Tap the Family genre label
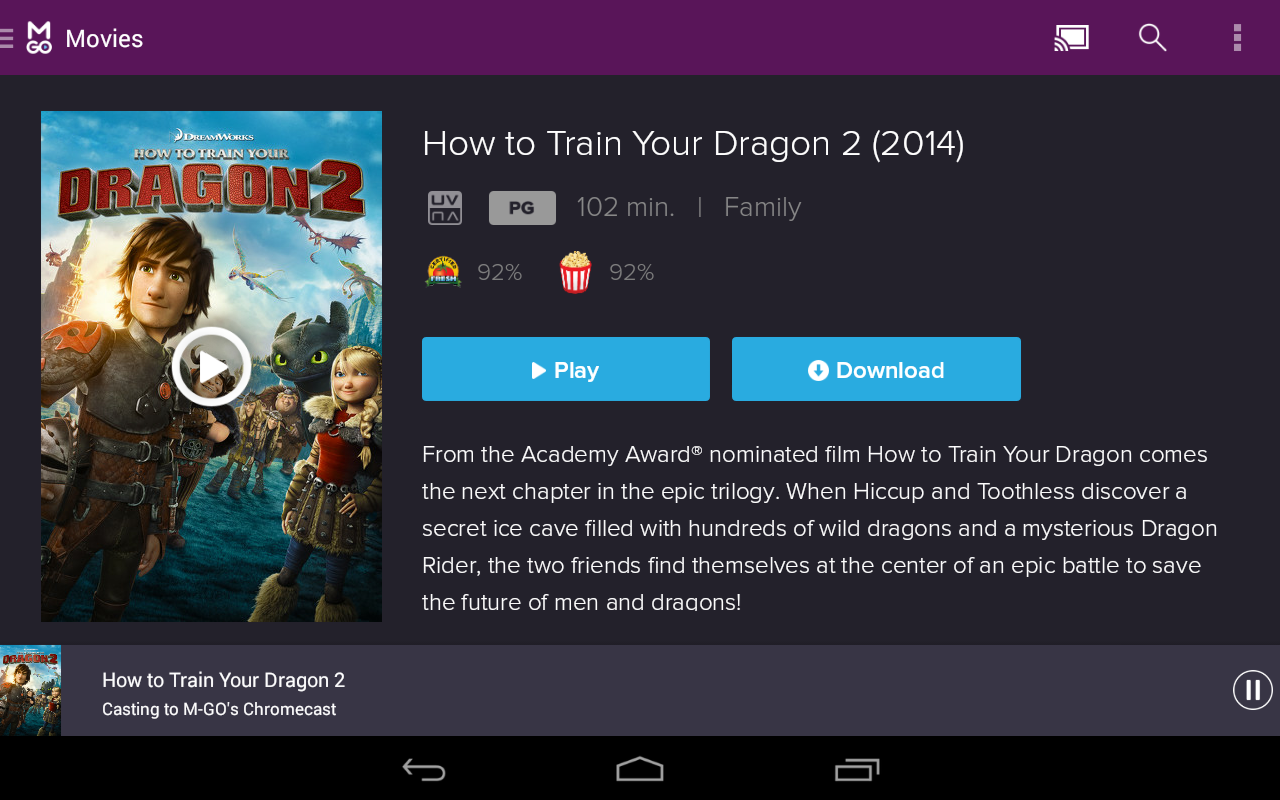 (x=762, y=207)
